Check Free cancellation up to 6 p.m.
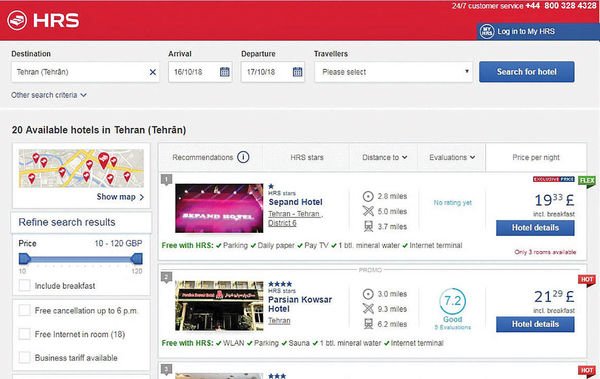Screen dimensions: 600x379 coord(24,310)
